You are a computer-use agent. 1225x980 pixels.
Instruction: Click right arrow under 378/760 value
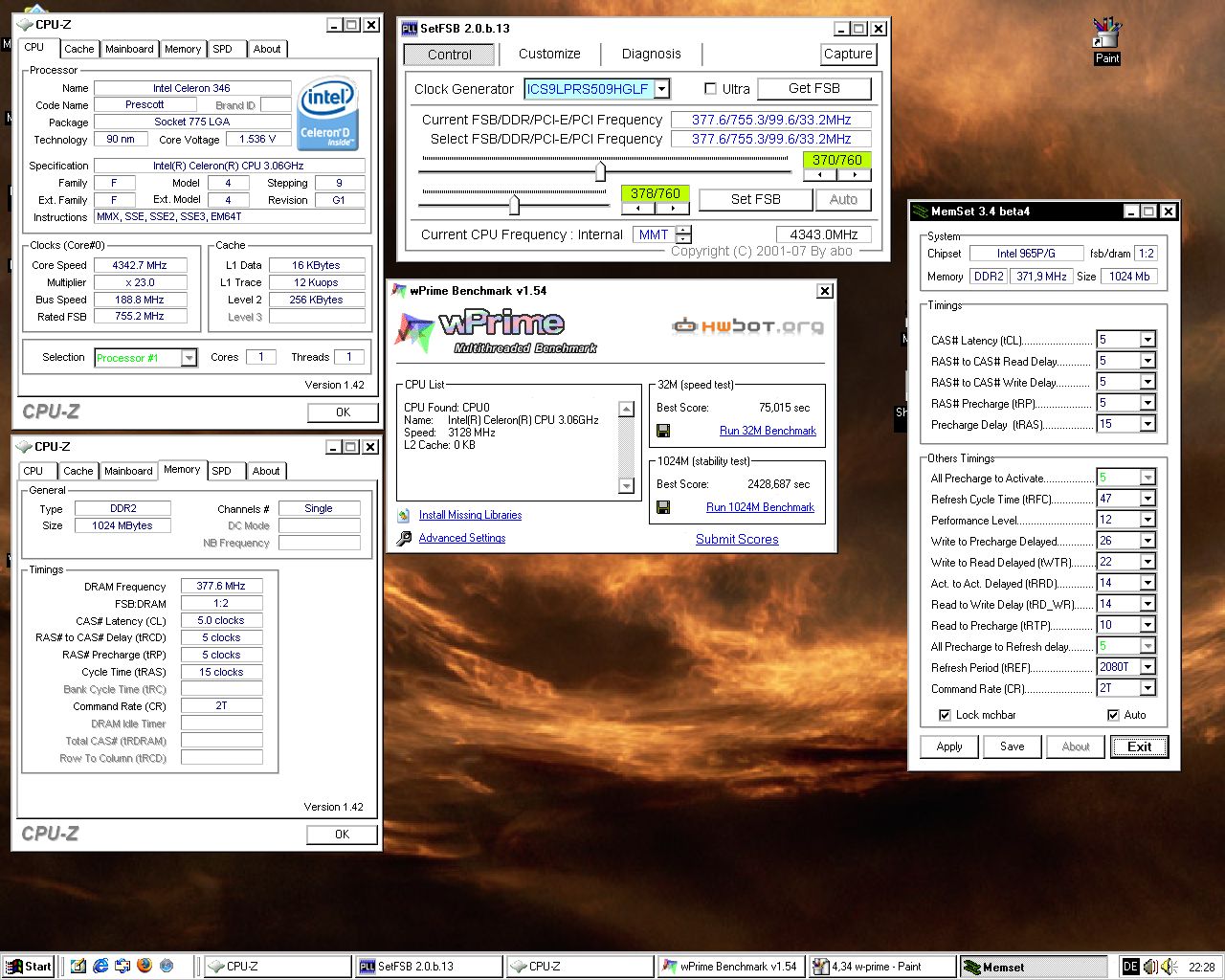pos(673,208)
